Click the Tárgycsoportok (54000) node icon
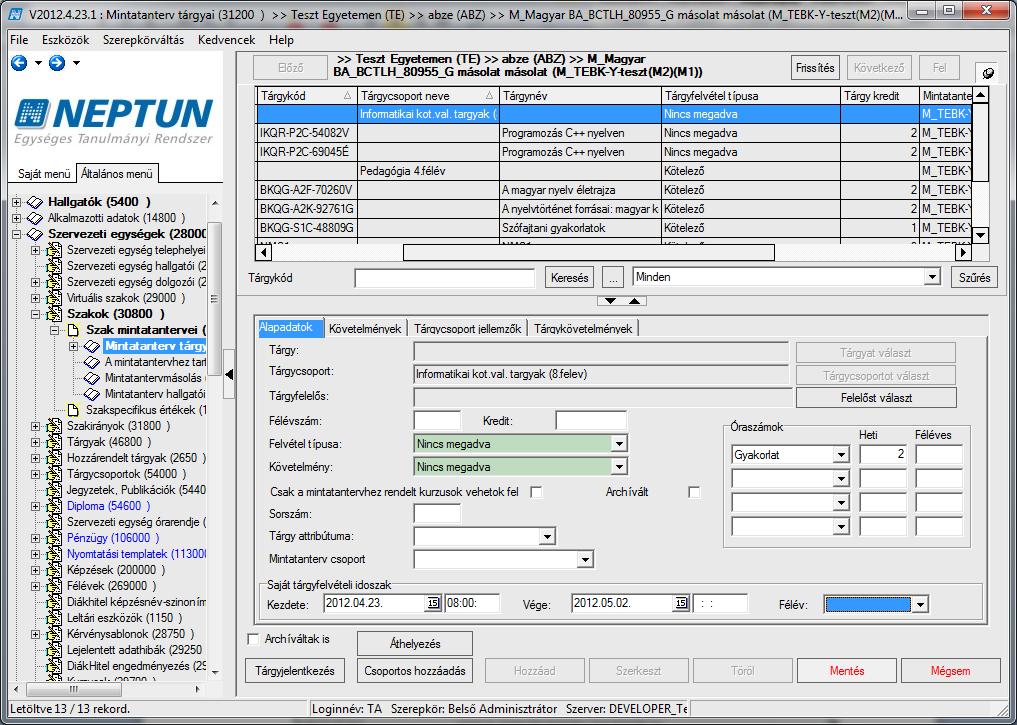 coord(55,474)
